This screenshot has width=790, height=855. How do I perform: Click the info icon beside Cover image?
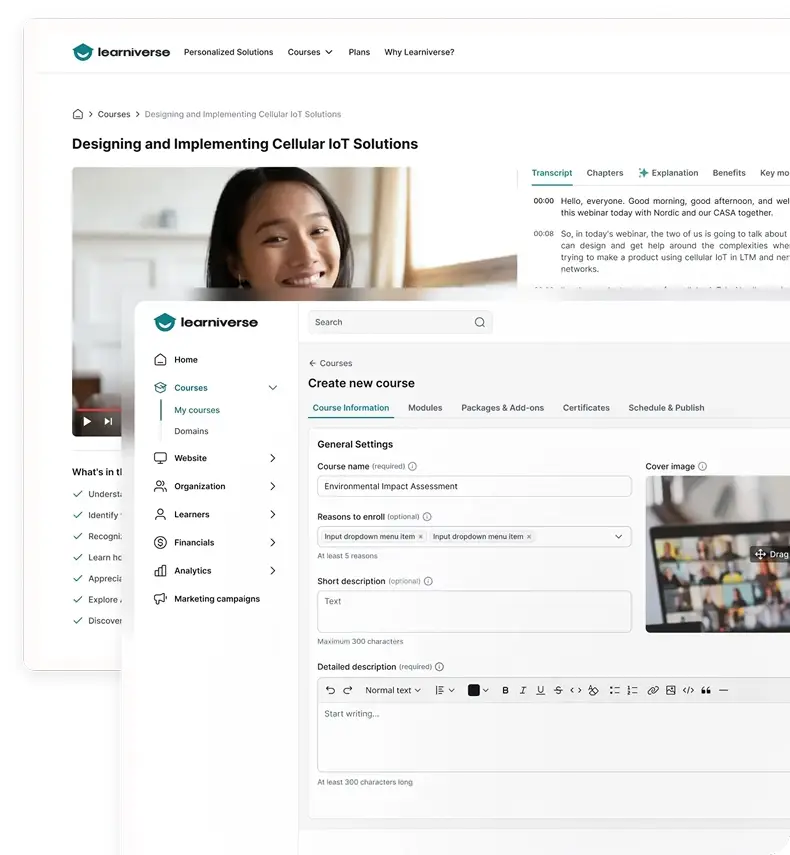[x=703, y=466]
